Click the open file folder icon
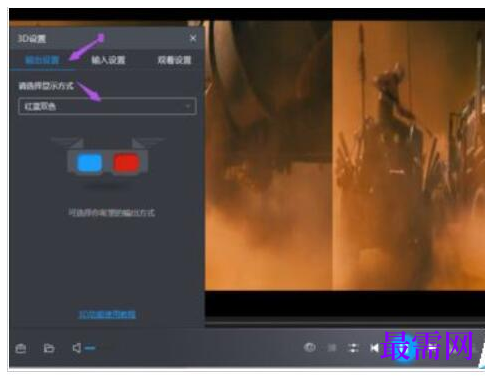Screen dimensions: 492x377 [x=49, y=348]
